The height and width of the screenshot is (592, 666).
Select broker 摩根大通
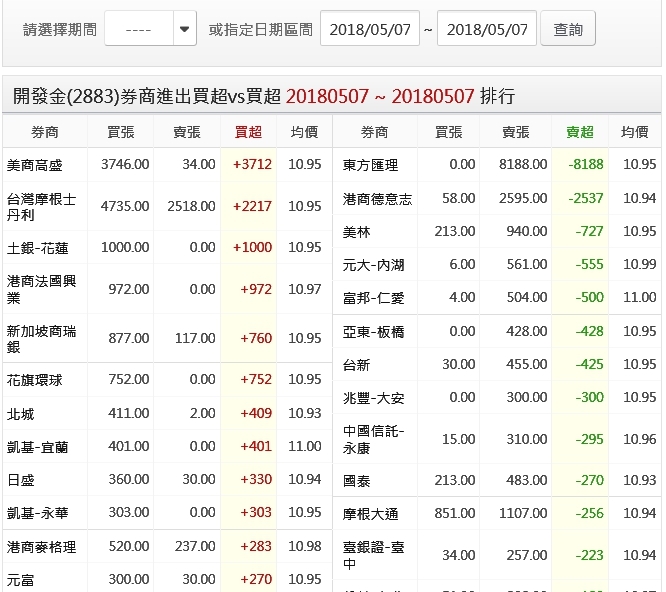point(370,514)
